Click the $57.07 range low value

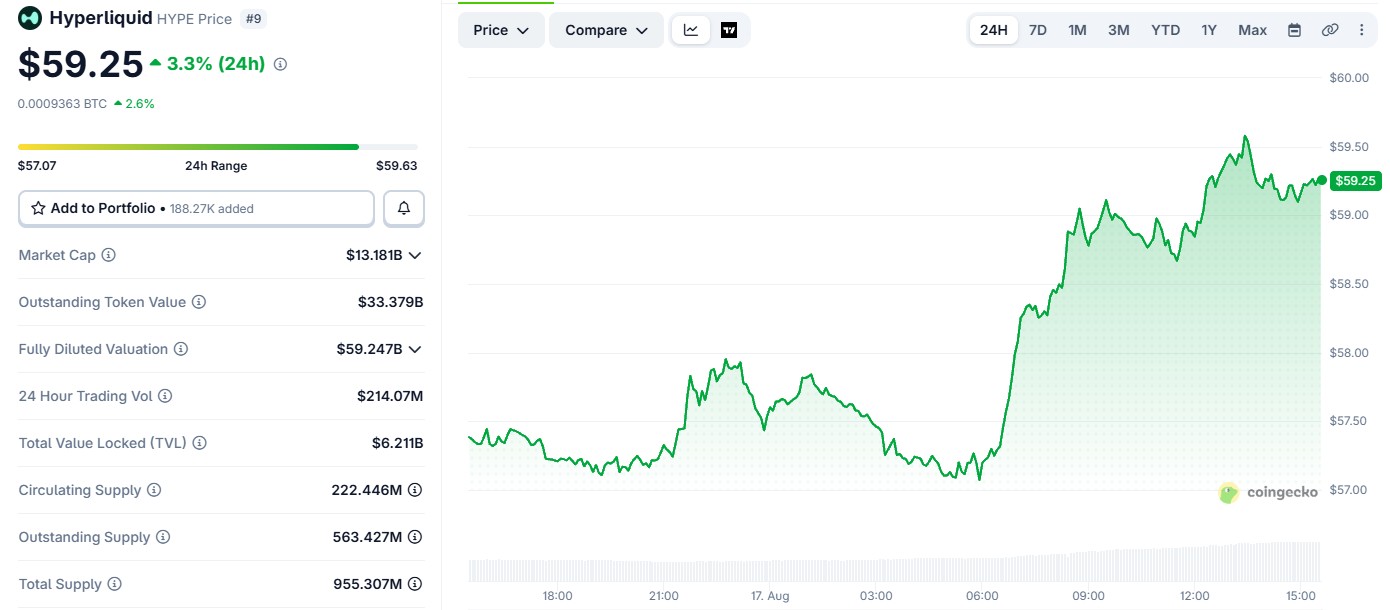(37, 166)
